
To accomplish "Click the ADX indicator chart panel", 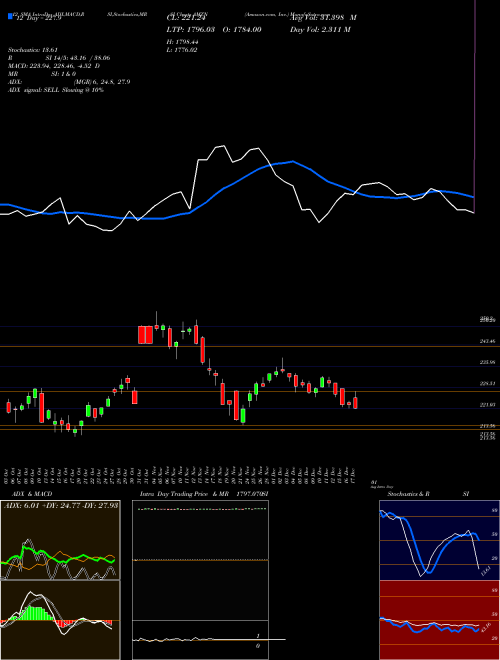I will [x=60, y=540].
